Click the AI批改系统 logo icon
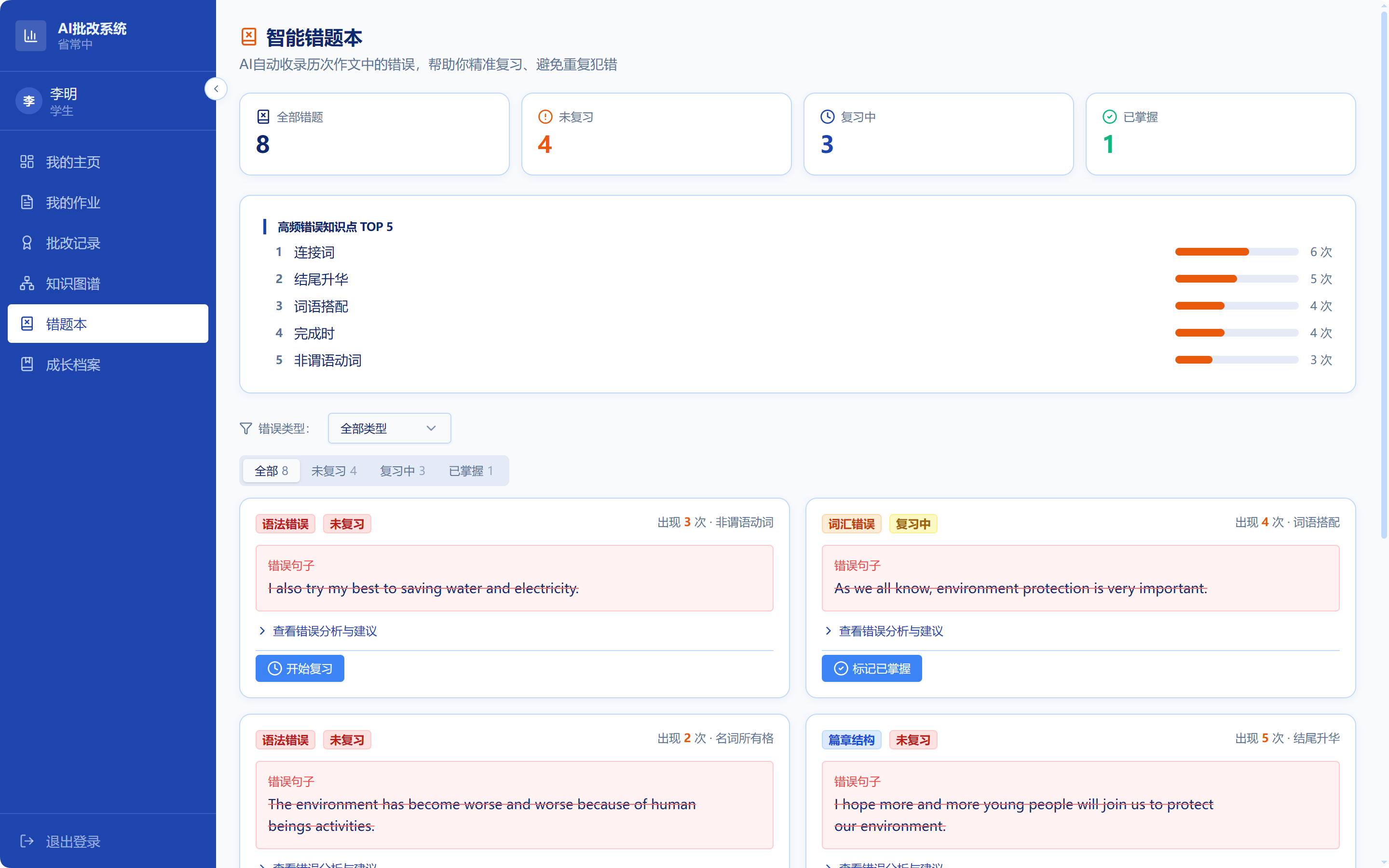 point(30,36)
